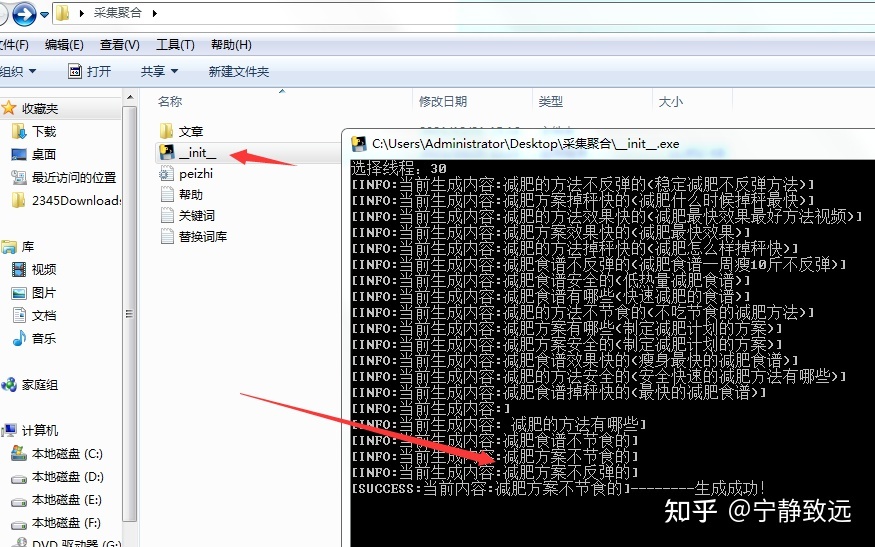Click console line 减肥方案不反弹的
This screenshot has width=875, height=547.
point(495,473)
